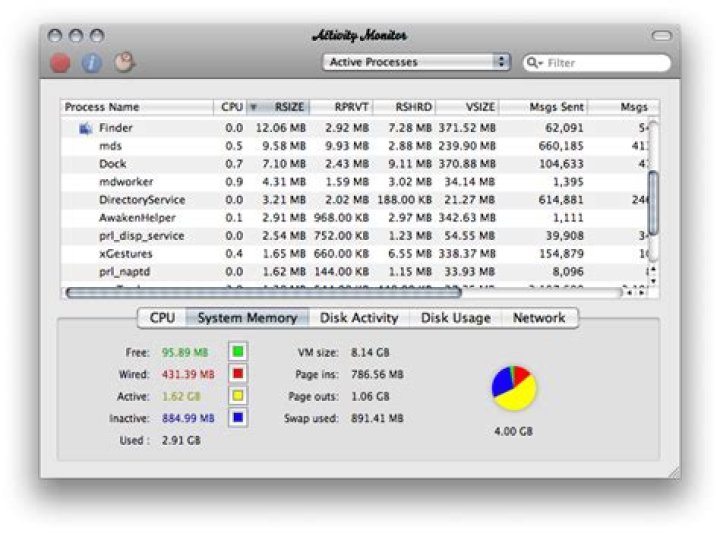Click the 4.00 GB total memory label
720x533 pixels.
coord(513,432)
